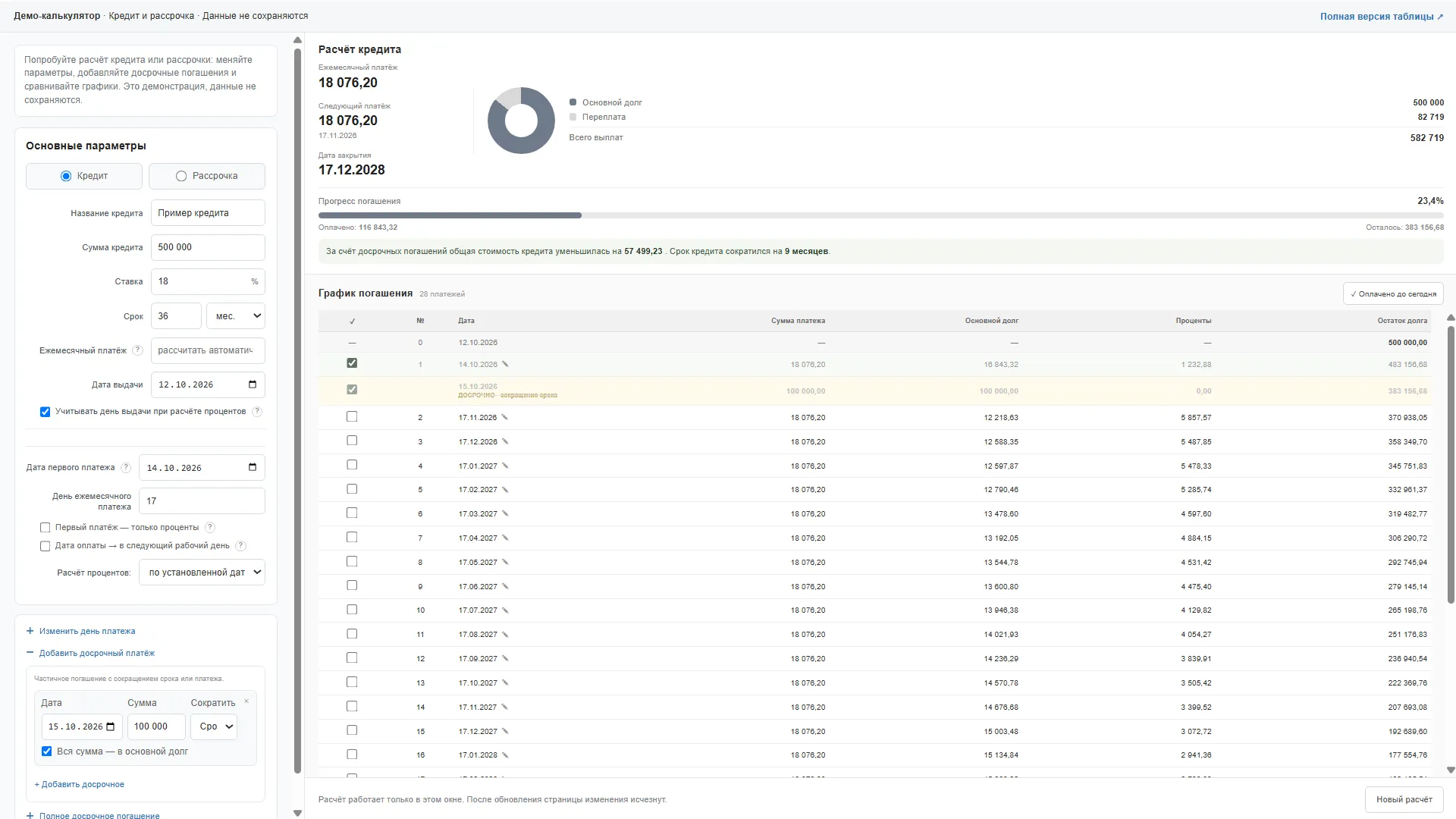Expand Изменить день платежа section
The image size is (1456, 819).
[81, 632]
